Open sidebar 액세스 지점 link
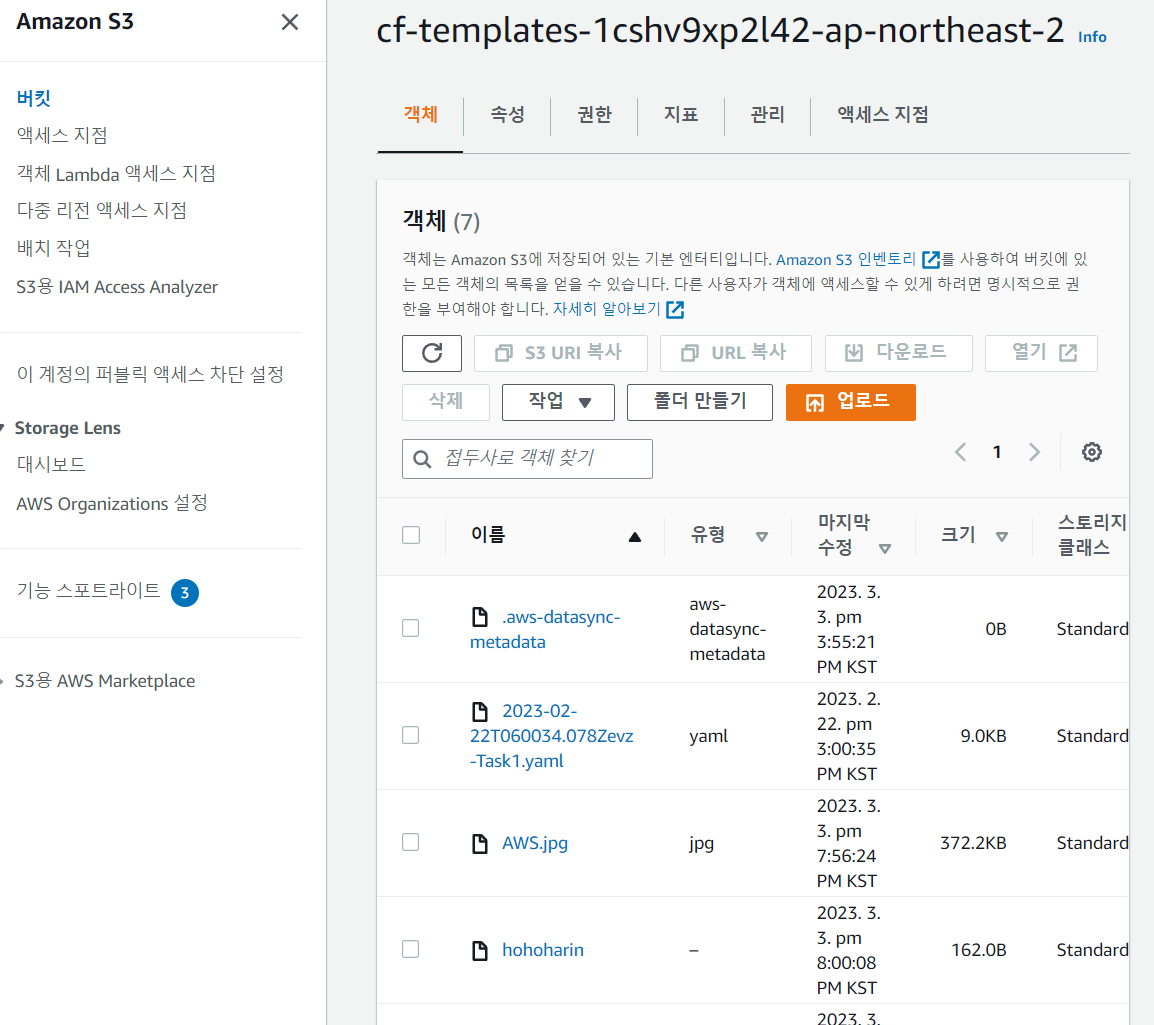 pyautogui.click(x=63, y=135)
